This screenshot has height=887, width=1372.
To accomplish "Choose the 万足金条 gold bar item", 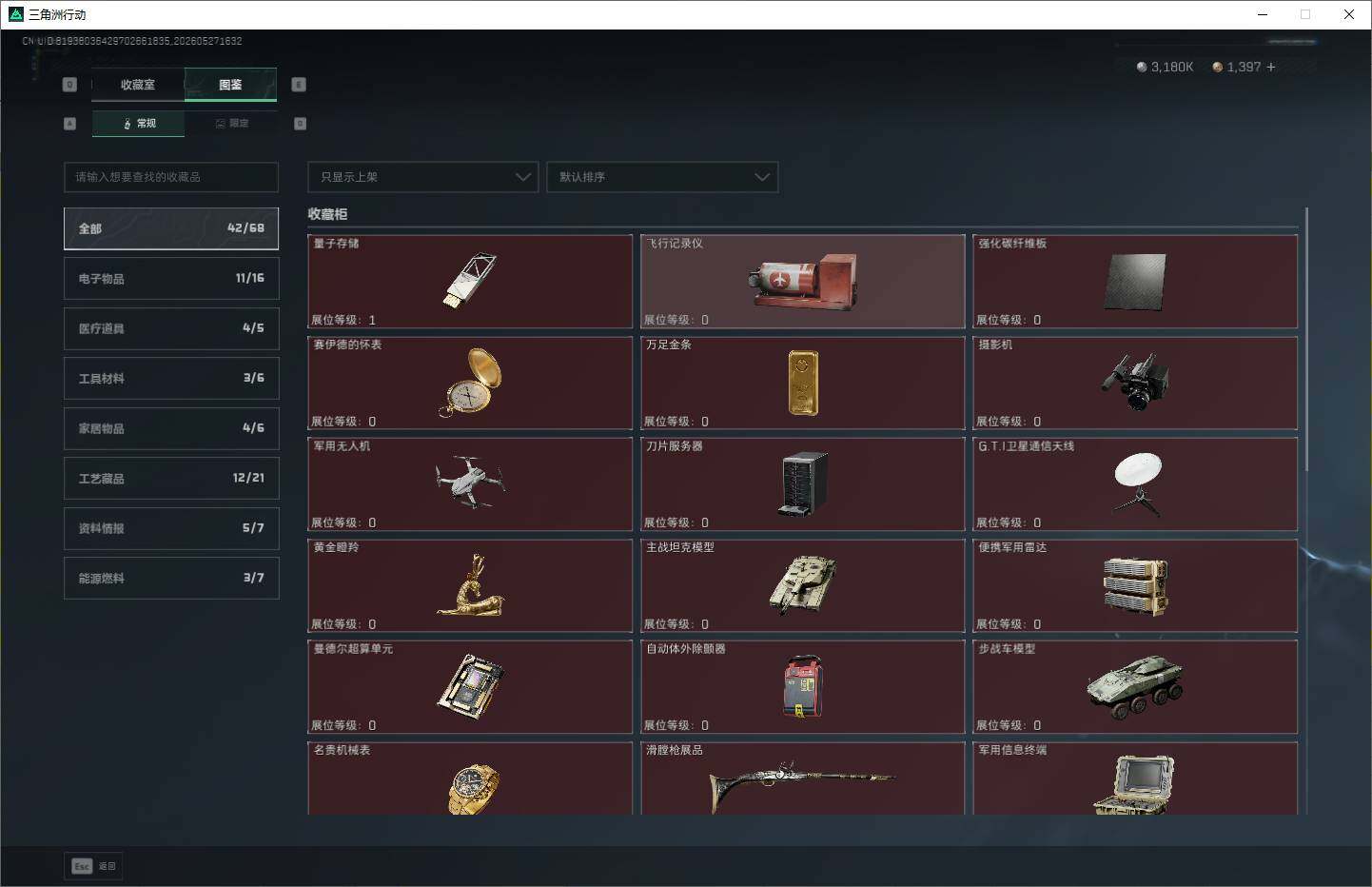I will point(803,383).
